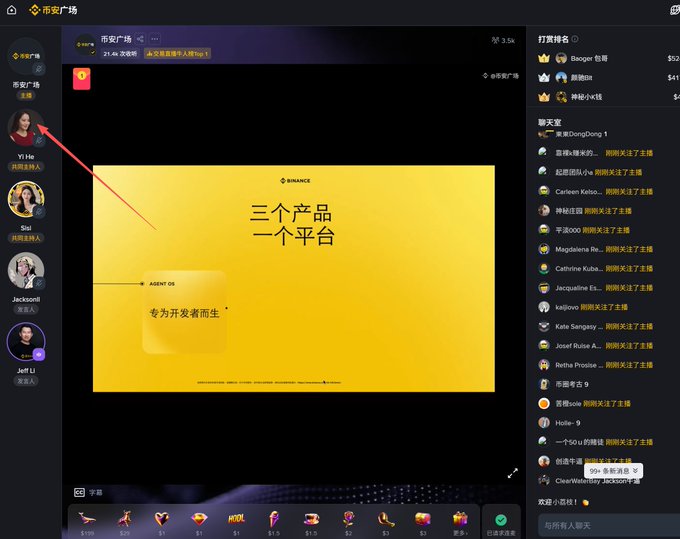The width and height of the screenshot is (680, 539).
Task: Click the Jacqualine Es... chat entry
Action: point(595,288)
